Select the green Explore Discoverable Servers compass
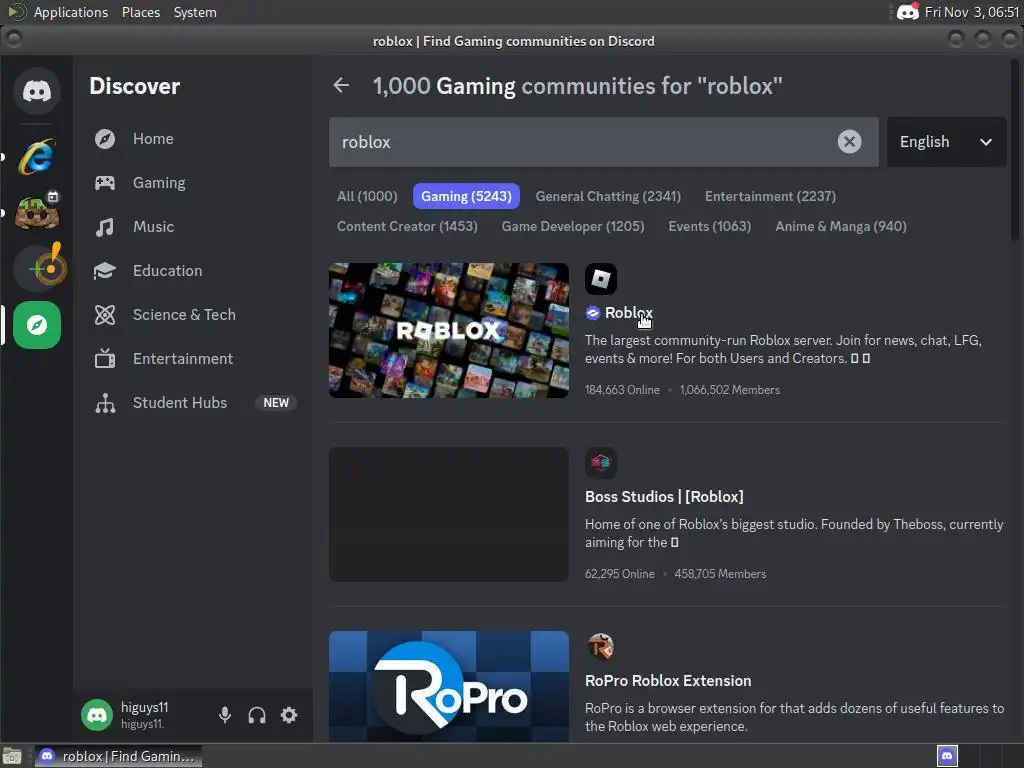 [x=37, y=325]
